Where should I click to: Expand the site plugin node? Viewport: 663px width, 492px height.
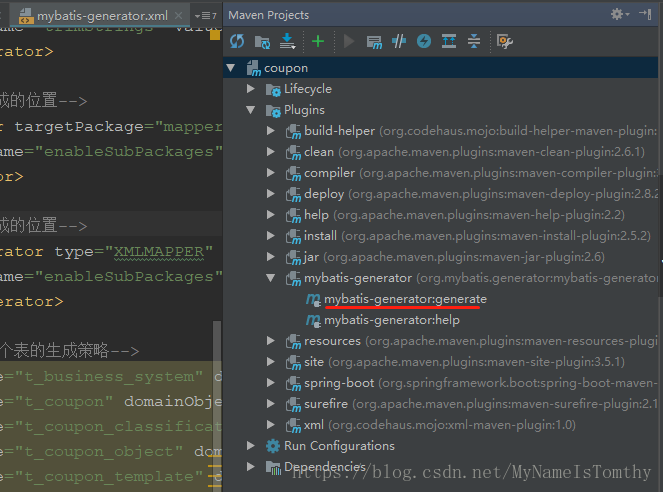(x=271, y=361)
